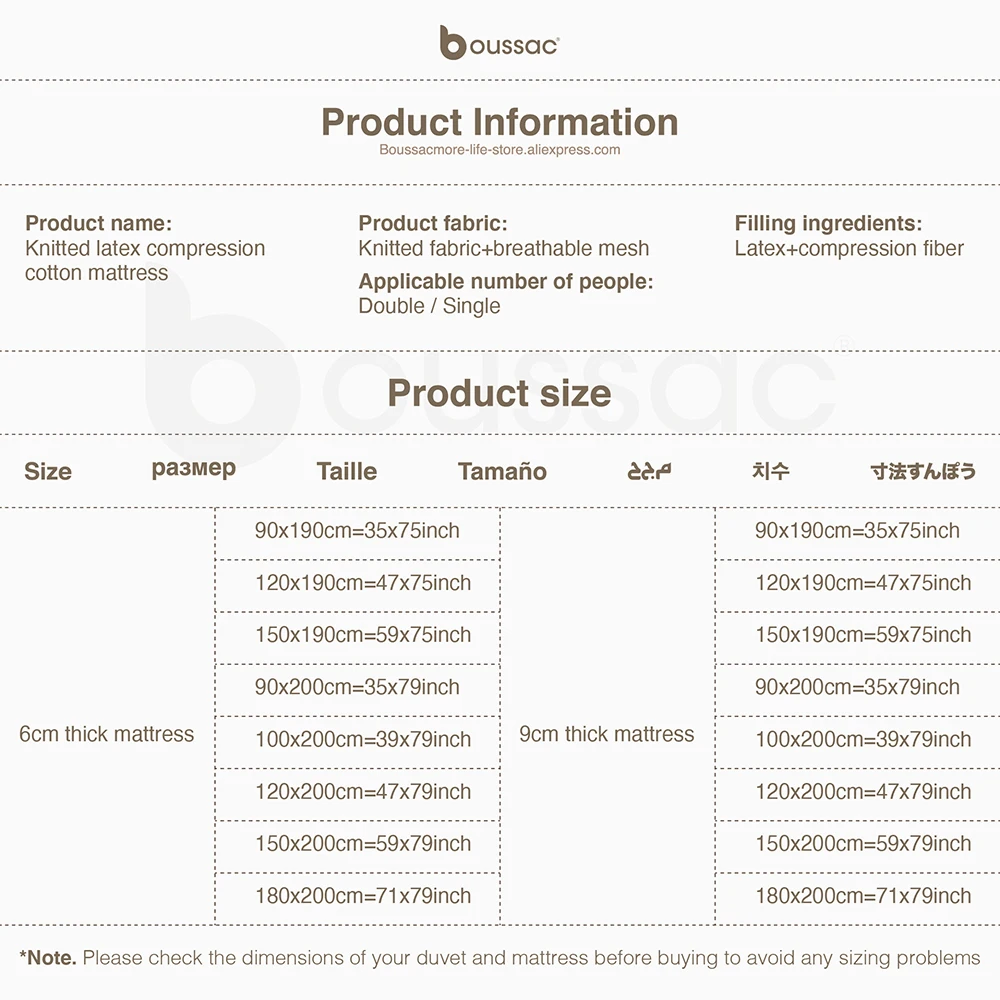
Task: Click the Product fabric label
Action: (x=432, y=223)
